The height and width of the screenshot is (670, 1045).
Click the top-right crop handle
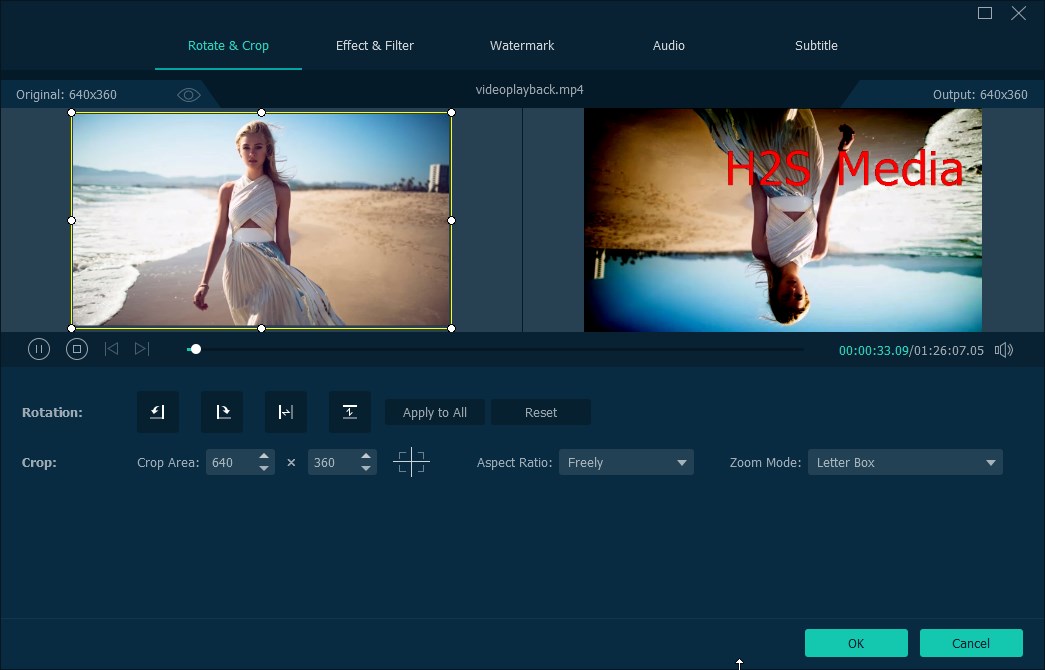coord(451,112)
